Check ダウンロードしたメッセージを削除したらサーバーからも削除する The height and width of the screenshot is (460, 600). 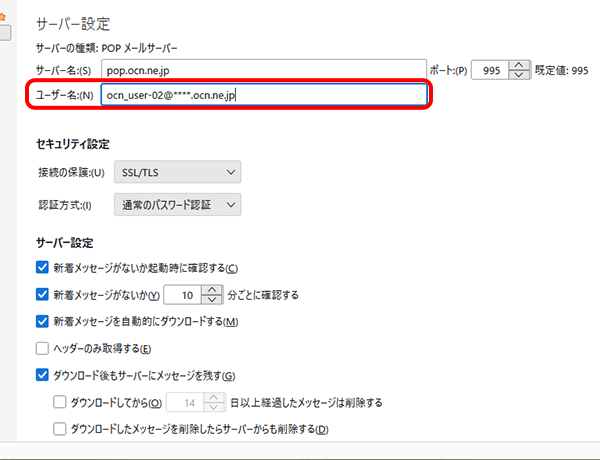pyautogui.click(x=59, y=430)
